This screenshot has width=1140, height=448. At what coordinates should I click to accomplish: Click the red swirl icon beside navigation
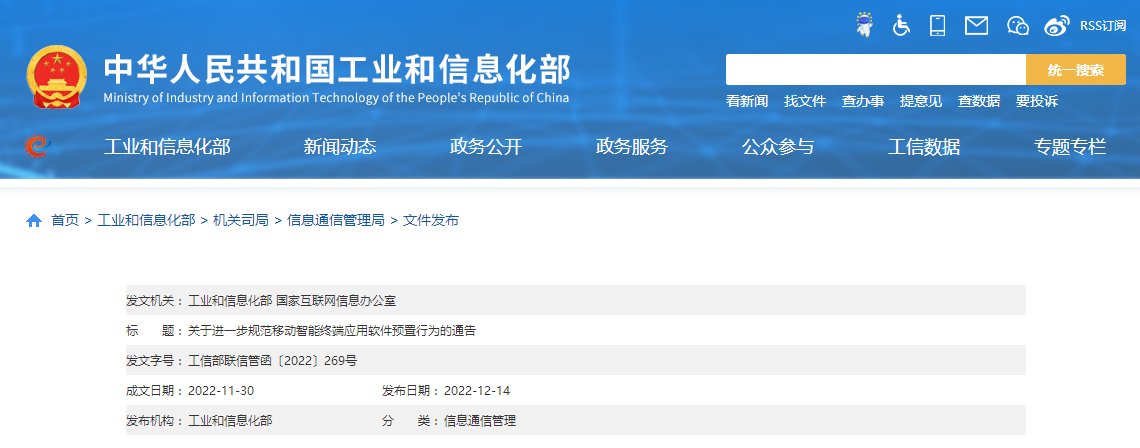coord(36,147)
